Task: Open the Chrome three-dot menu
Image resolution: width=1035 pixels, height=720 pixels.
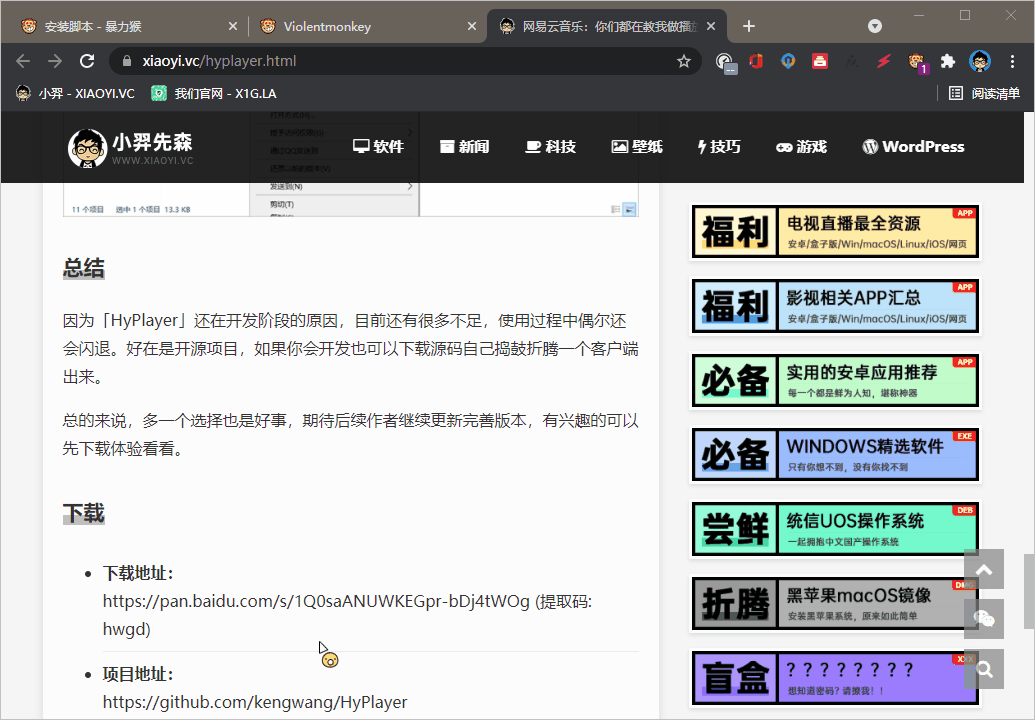Action: point(1012,61)
